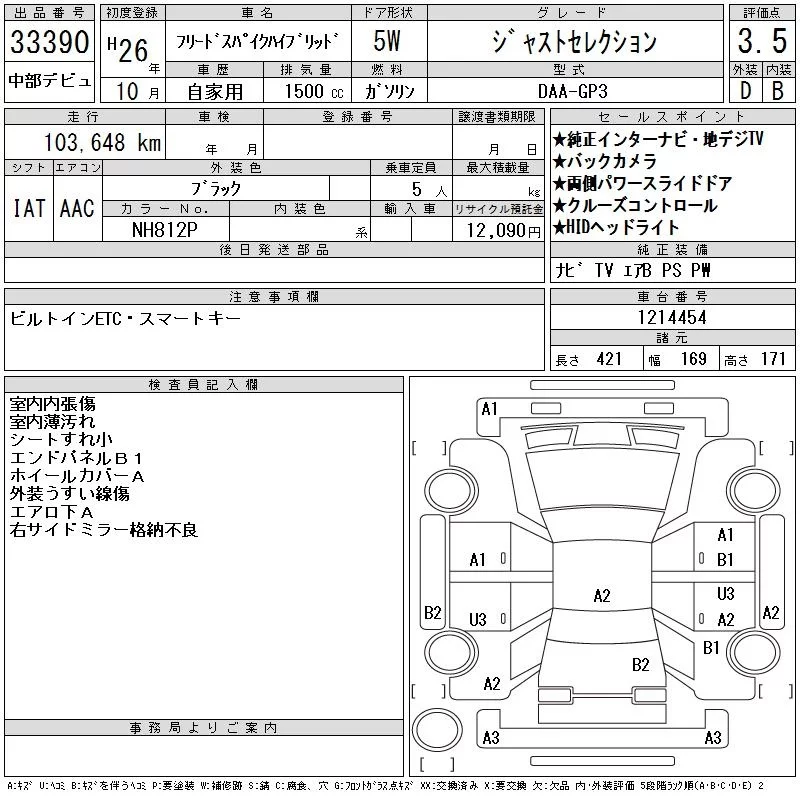
Task: Select the spare tire circle below the car diagram
Action: (x=437, y=730)
